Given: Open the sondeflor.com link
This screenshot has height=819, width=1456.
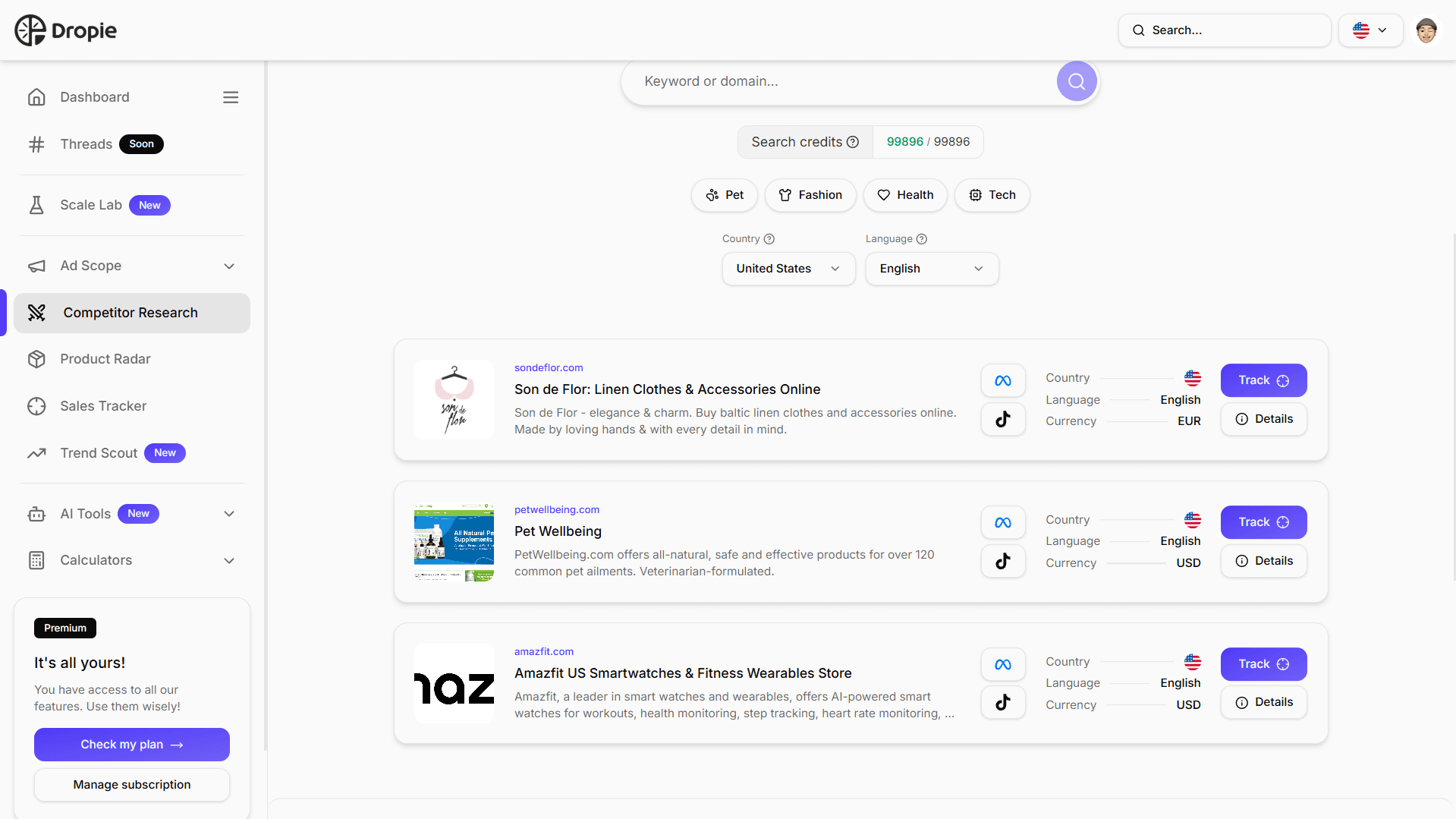Looking at the screenshot, I should [549, 367].
